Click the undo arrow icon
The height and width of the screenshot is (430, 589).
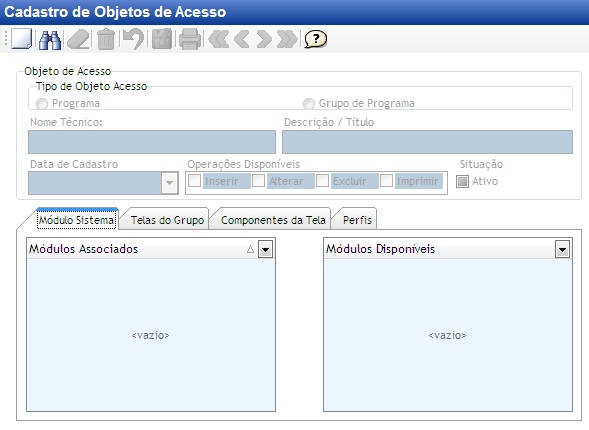[x=133, y=39]
